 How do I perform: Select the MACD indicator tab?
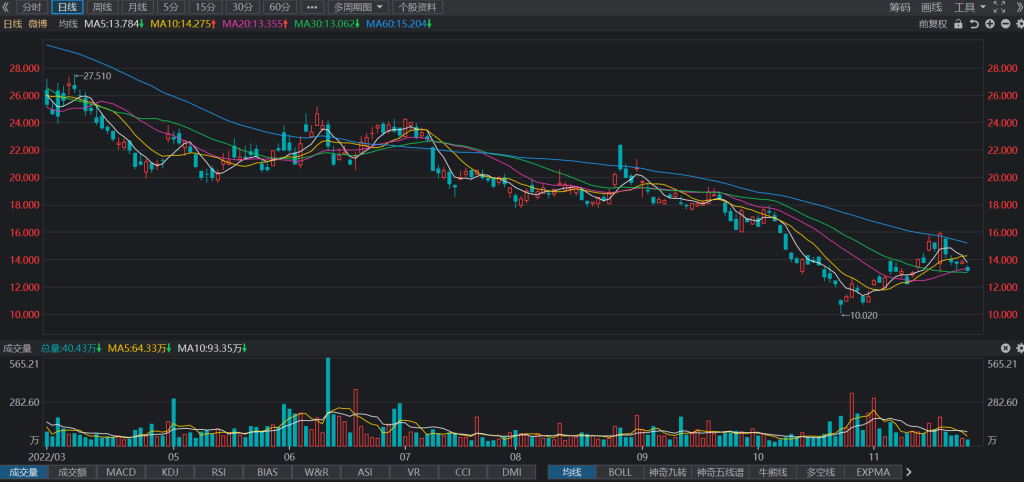click(x=121, y=472)
